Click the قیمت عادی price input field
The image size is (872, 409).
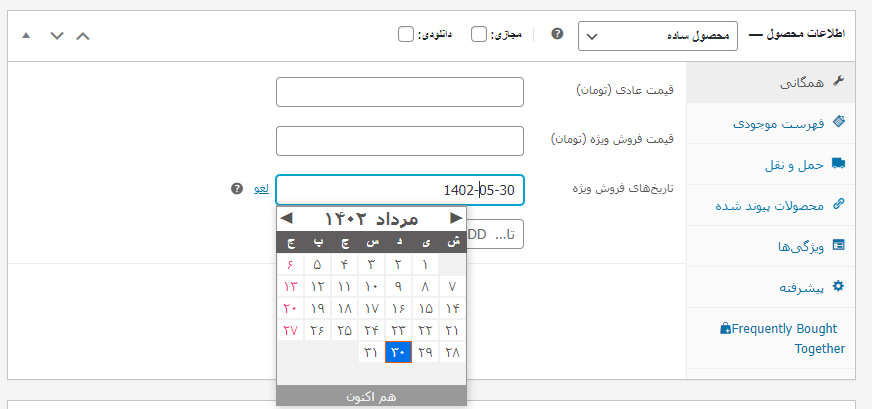click(x=400, y=92)
